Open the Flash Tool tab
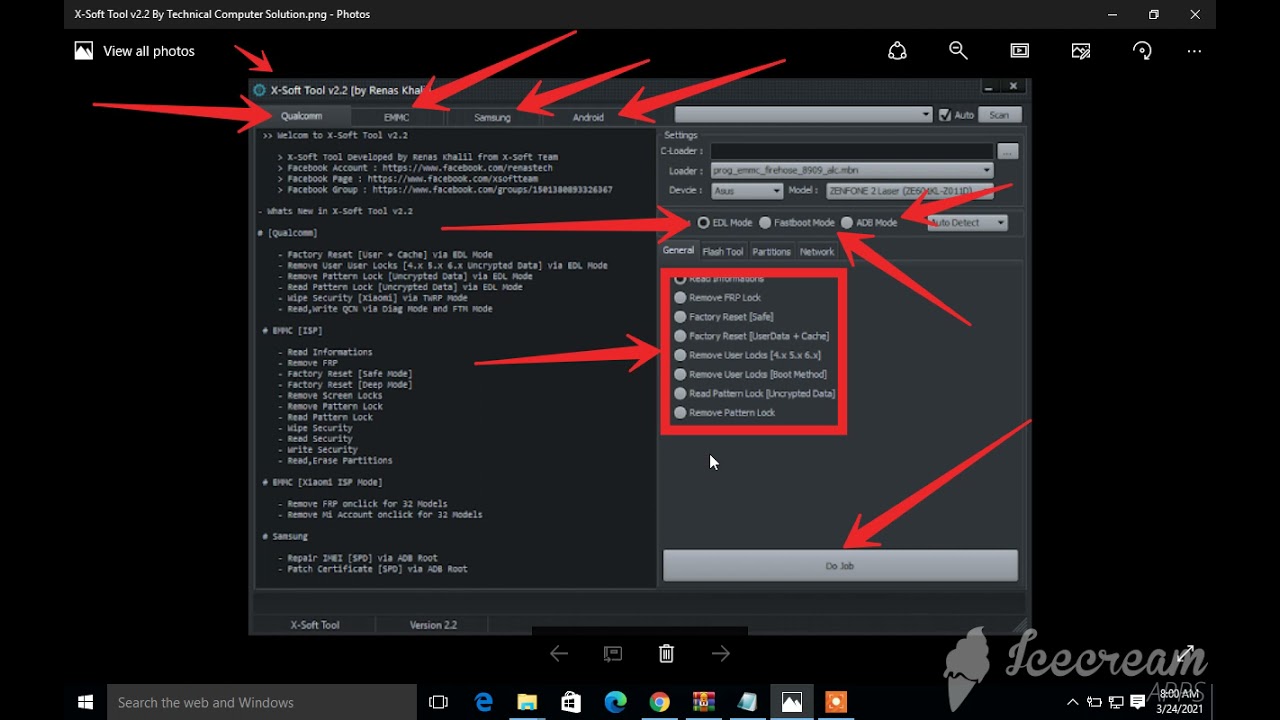The height and width of the screenshot is (720, 1280). click(x=722, y=252)
